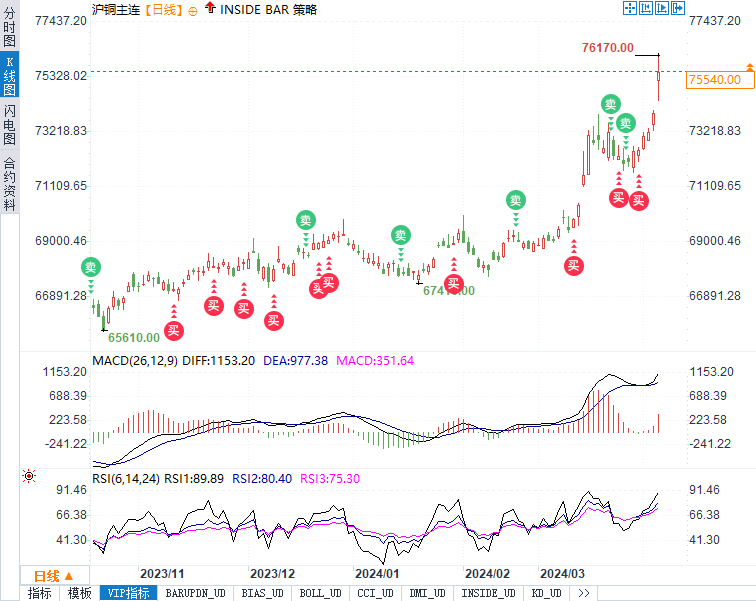Click the 75540.00 current price tag
Image resolution: width=756 pixels, height=601 pixels.
click(x=719, y=80)
